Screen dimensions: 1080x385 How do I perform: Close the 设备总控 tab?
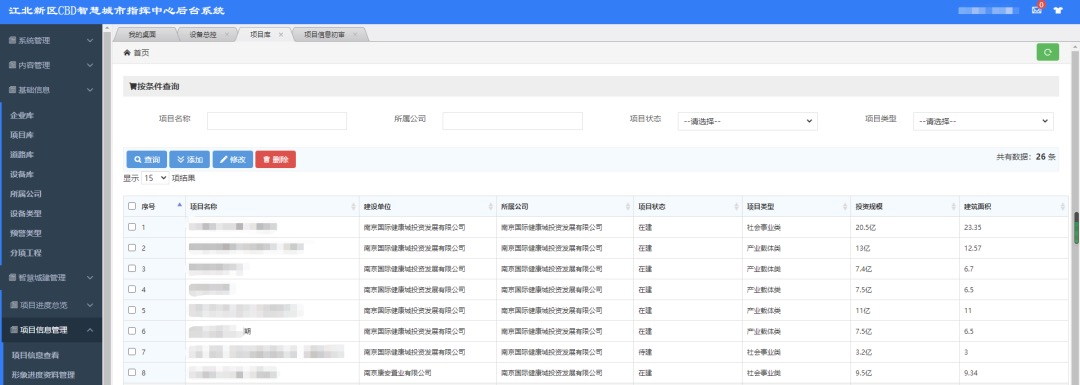227,34
